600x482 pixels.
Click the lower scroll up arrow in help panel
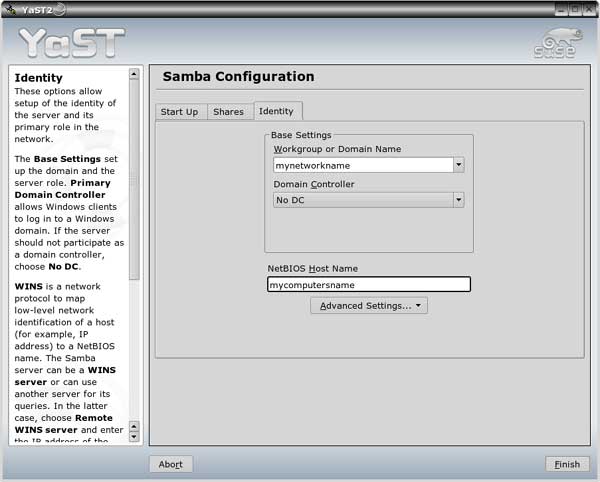[134, 426]
